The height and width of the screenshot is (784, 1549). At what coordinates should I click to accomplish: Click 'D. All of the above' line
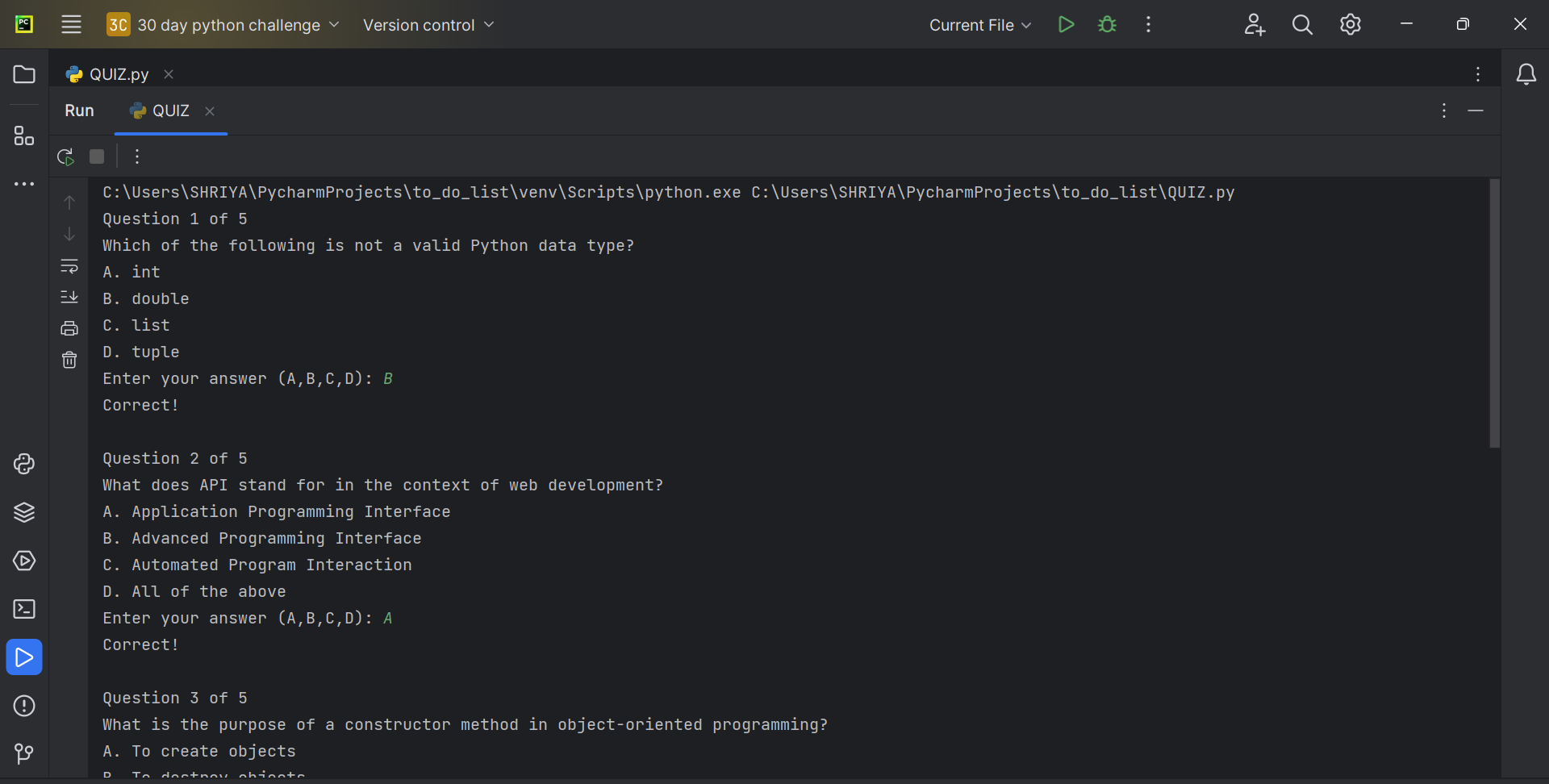tap(194, 591)
